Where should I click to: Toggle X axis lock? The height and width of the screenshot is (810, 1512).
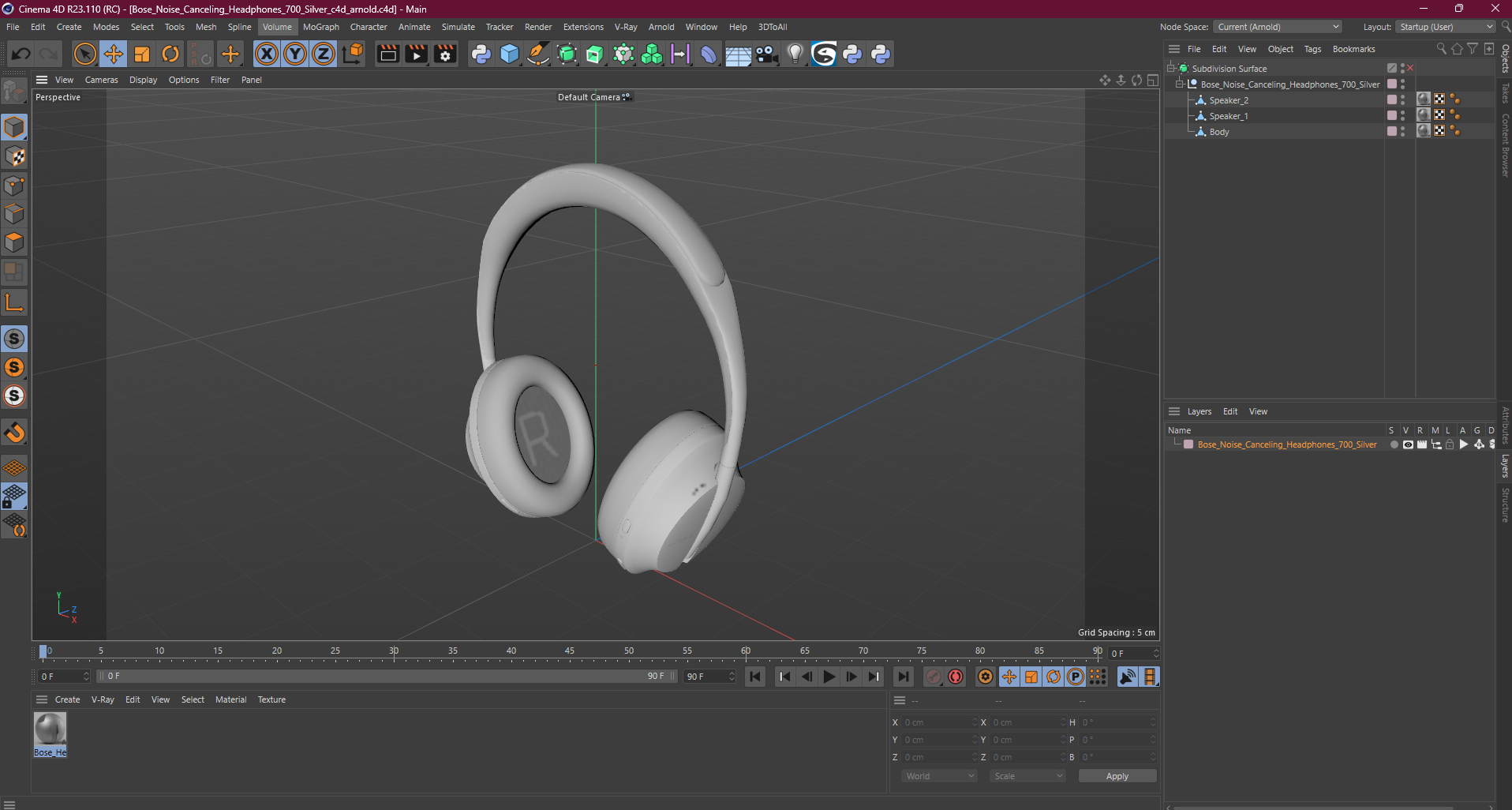[x=267, y=54]
